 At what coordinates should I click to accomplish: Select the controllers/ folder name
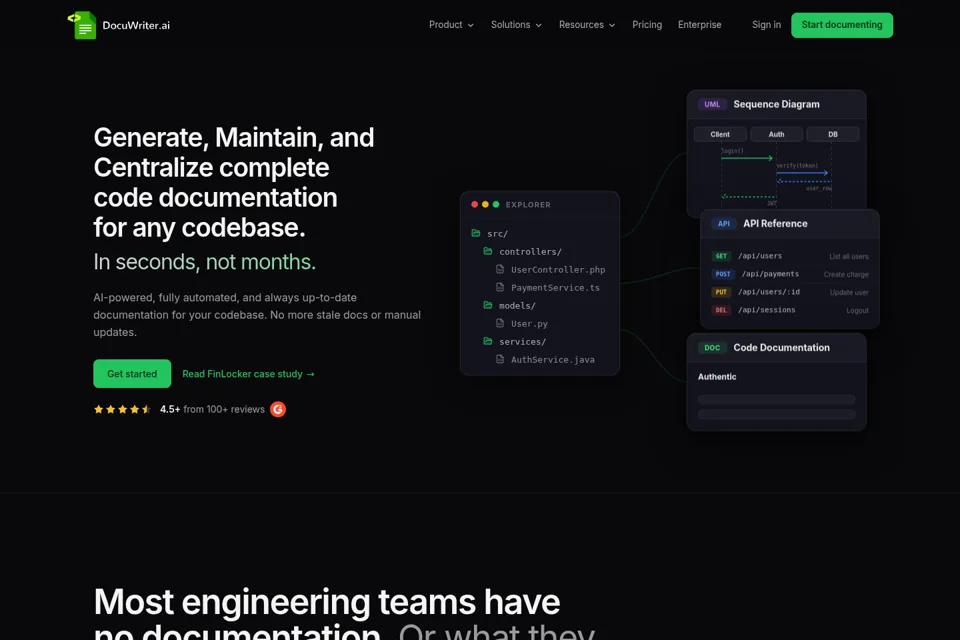pyautogui.click(x=530, y=252)
